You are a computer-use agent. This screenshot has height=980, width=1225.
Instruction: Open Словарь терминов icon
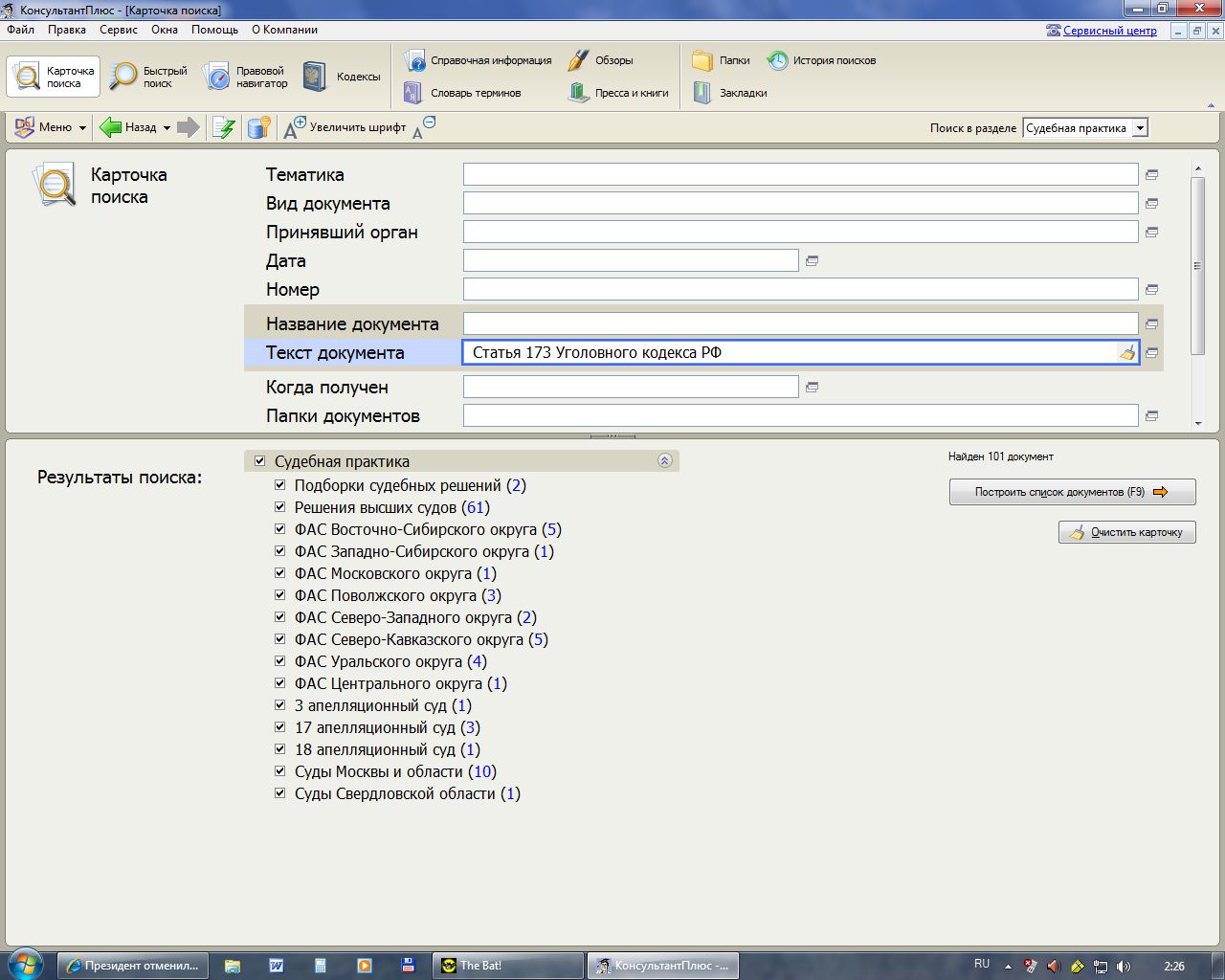(x=412, y=93)
